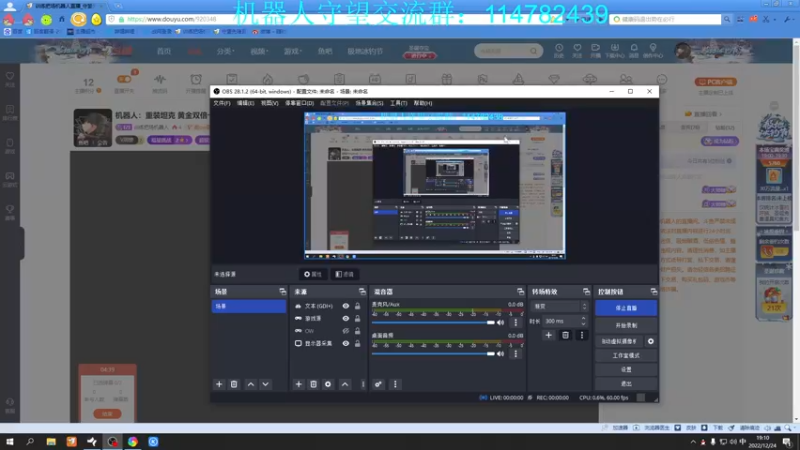Open OBS 场景集合(S) menu
The height and width of the screenshot is (450, 800).
369,103
